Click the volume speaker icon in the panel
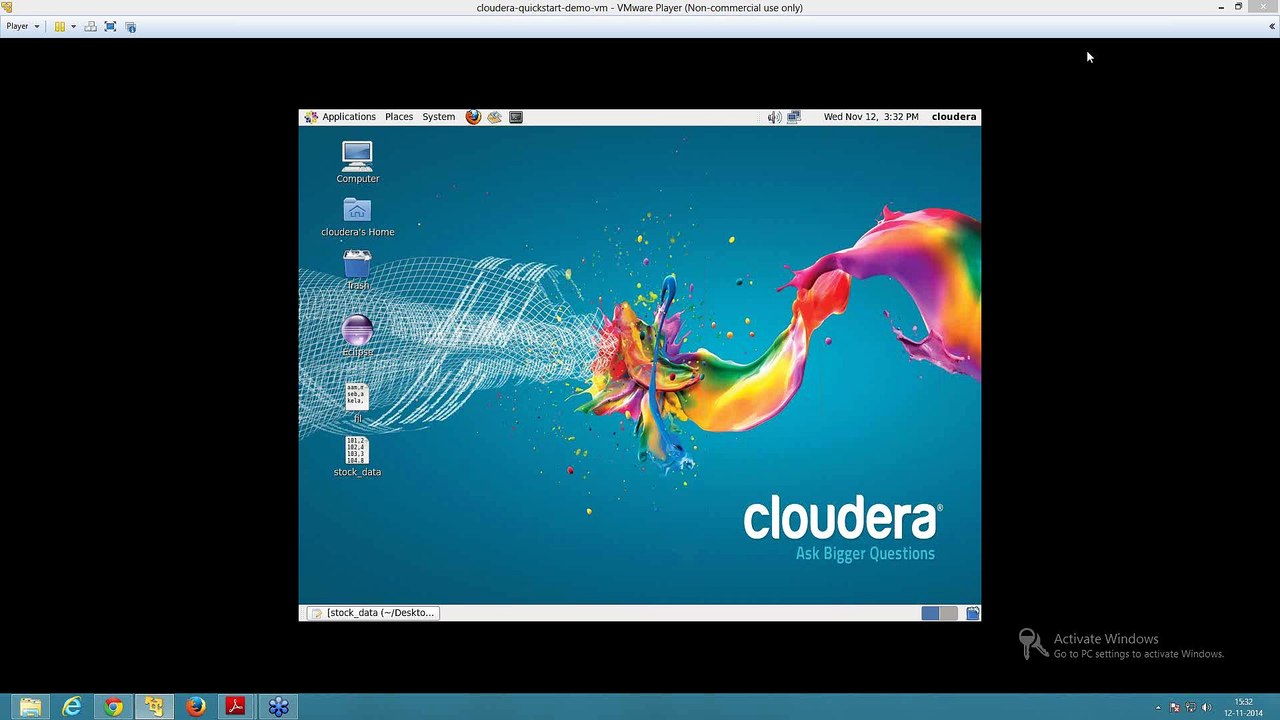Viewport: 1280px width, 720px height. [x=773, y=117]
